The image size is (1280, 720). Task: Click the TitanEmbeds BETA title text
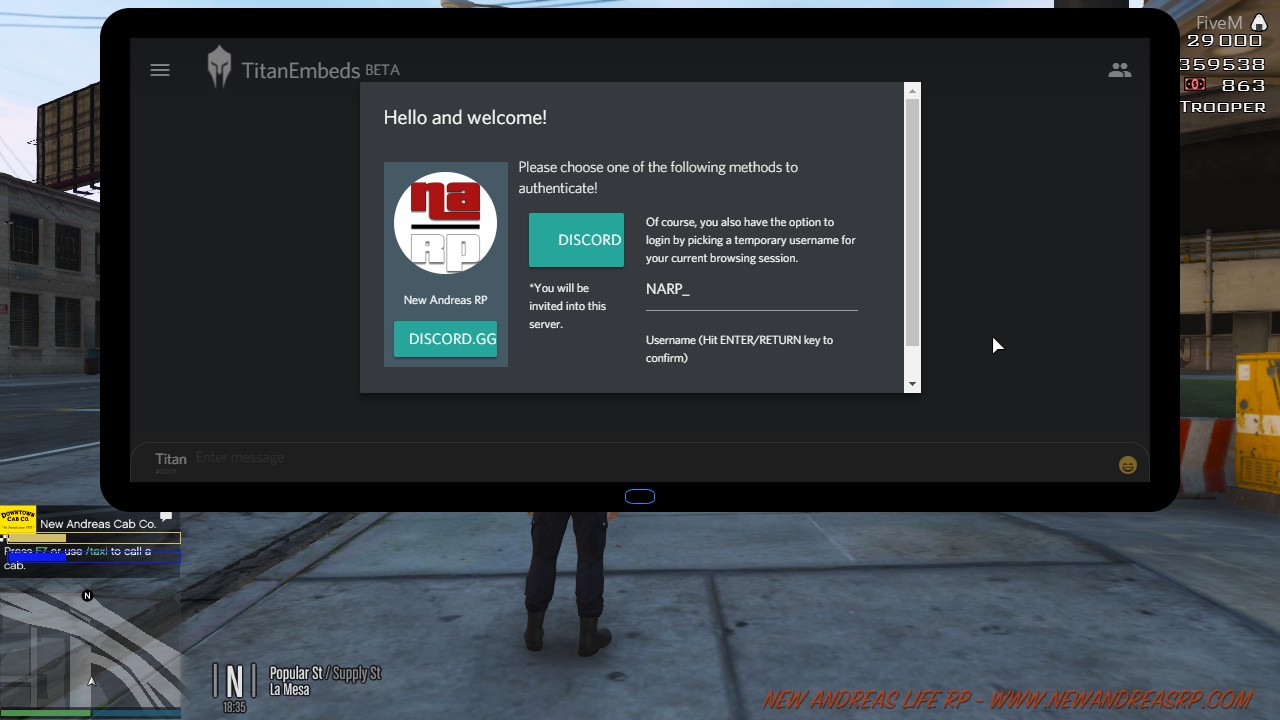click(321, 70)
